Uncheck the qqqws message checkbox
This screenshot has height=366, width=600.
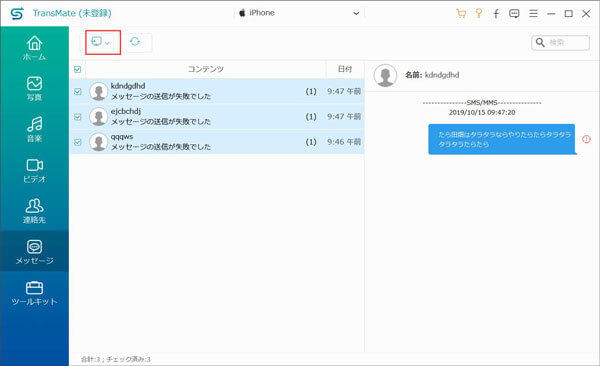(x=78, y=142)
